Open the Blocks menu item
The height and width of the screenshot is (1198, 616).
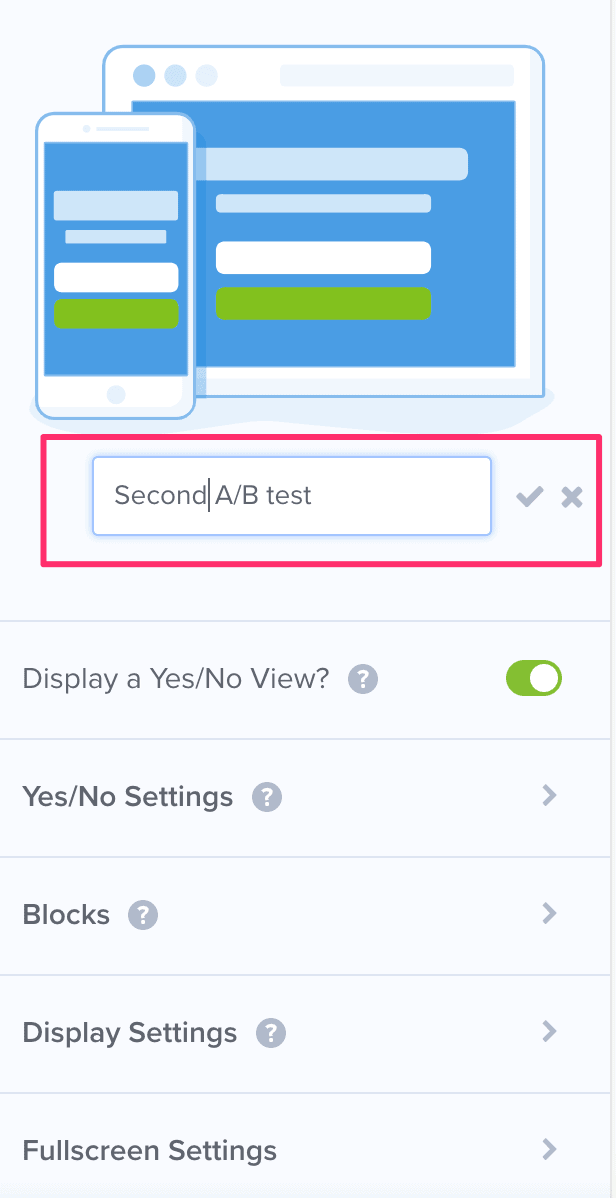66,915
